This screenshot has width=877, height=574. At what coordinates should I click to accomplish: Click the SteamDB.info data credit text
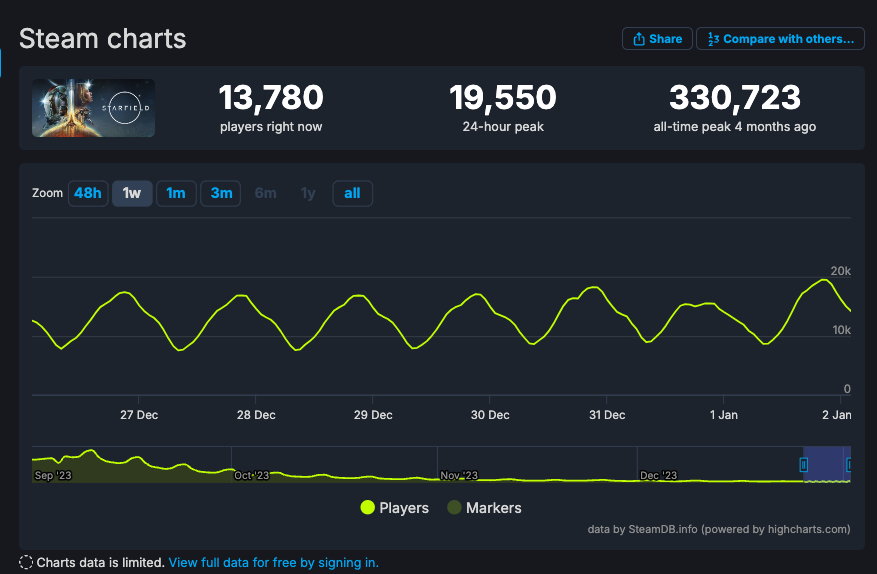point(719,529)
